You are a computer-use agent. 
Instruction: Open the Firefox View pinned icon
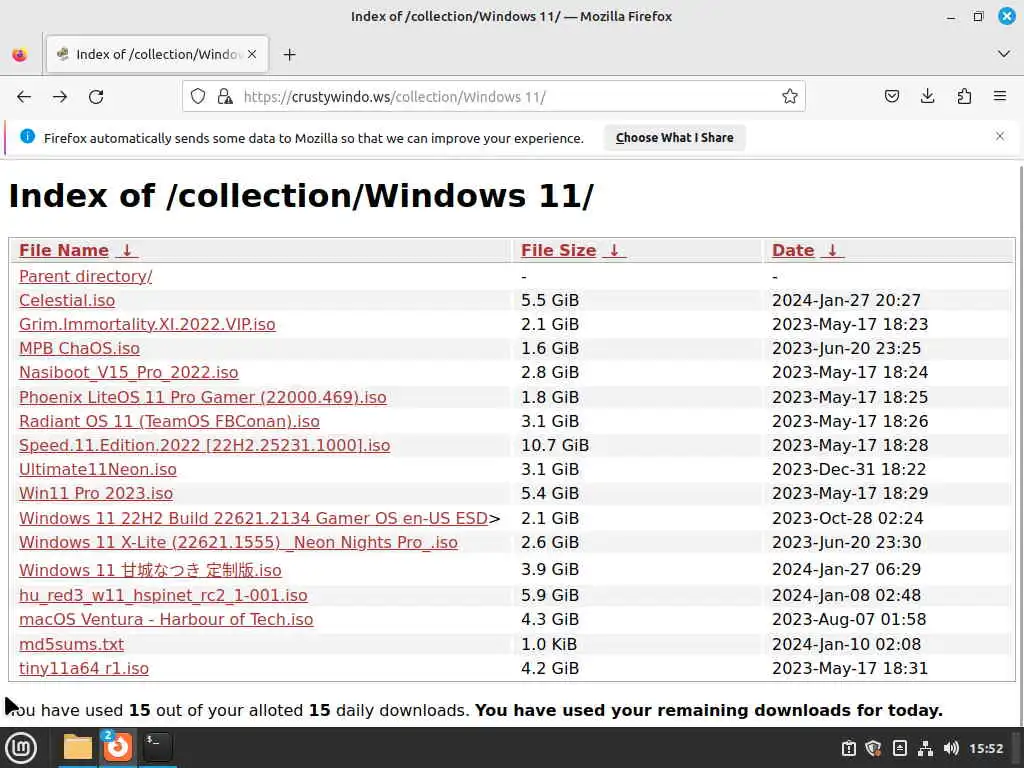[20, 55]
